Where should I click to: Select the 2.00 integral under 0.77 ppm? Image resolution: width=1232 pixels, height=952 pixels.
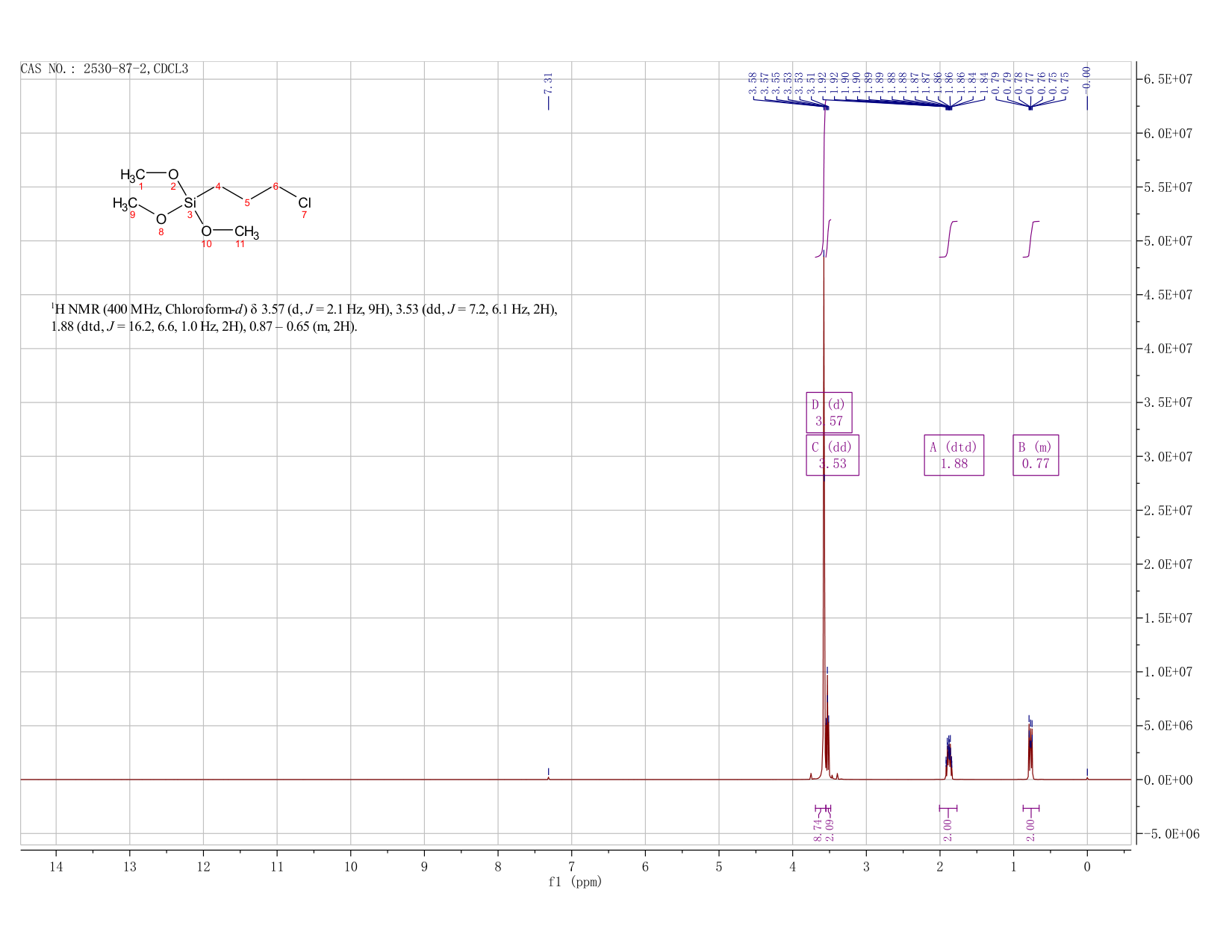click(1030, 830)
